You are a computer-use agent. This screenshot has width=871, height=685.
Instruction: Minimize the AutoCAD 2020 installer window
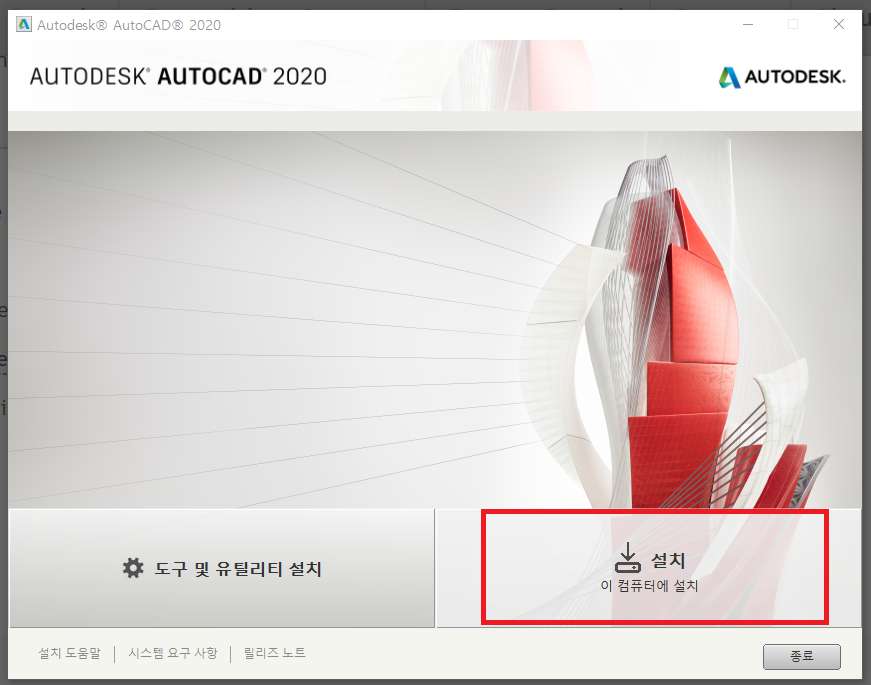[748, 24]
